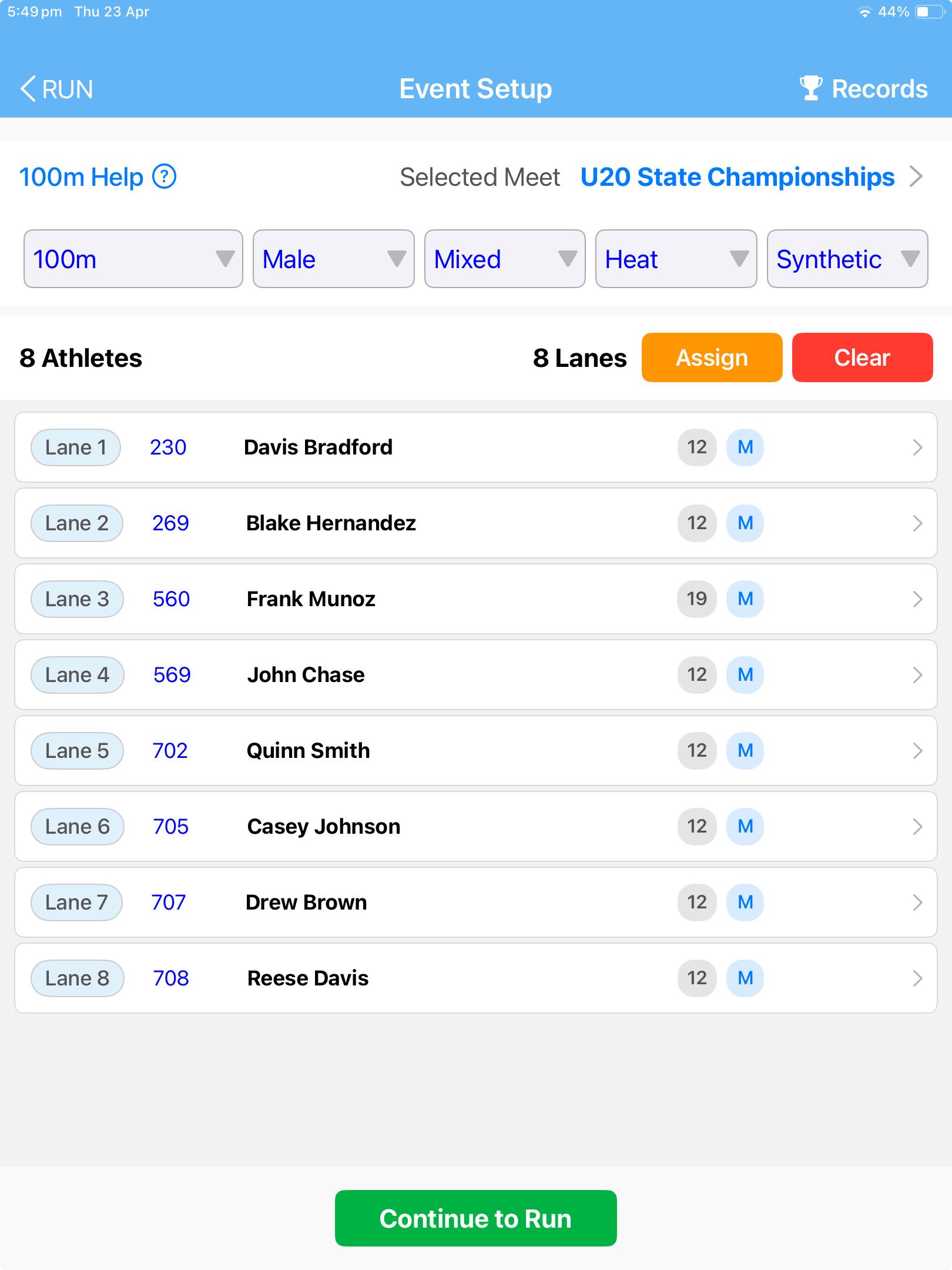
Task: Toggle the M badge for Casey Johnson
Action: (x=745, y=826)
